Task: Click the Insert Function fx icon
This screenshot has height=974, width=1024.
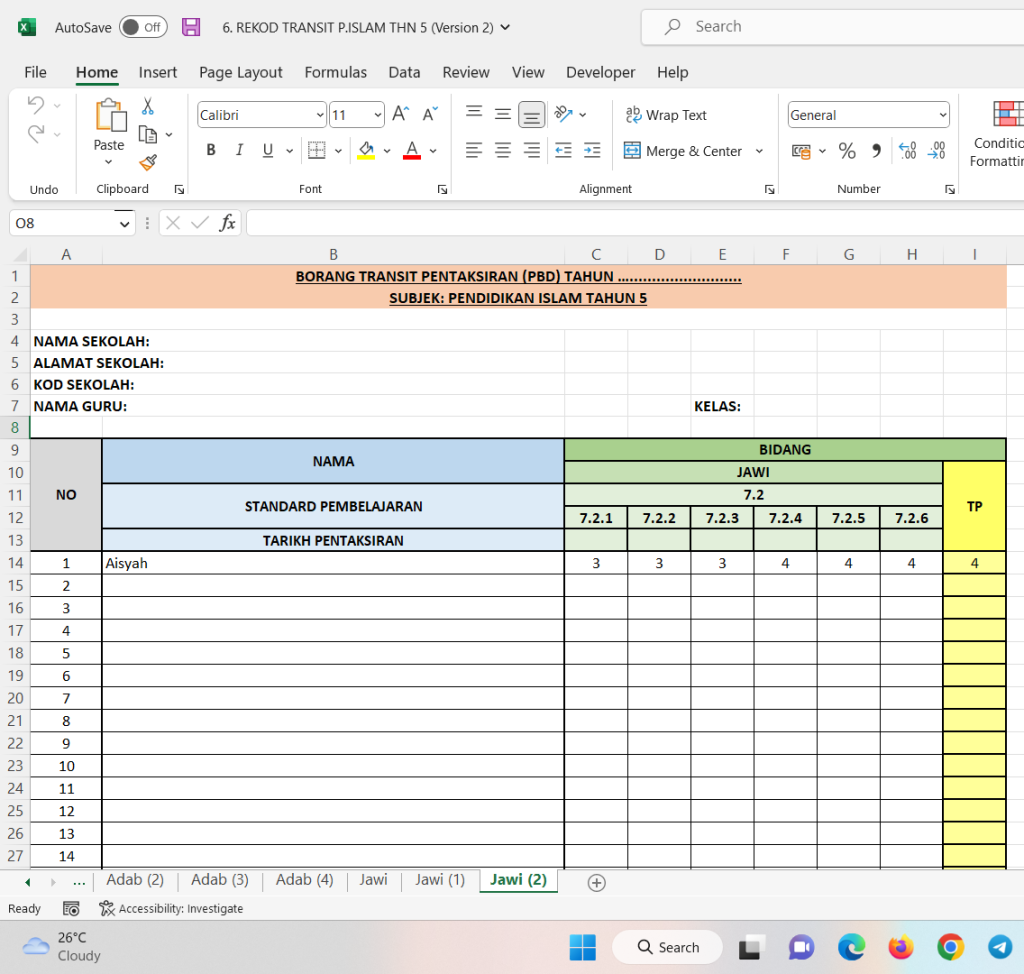Action: pyautogui.click(x=228, y=223)
